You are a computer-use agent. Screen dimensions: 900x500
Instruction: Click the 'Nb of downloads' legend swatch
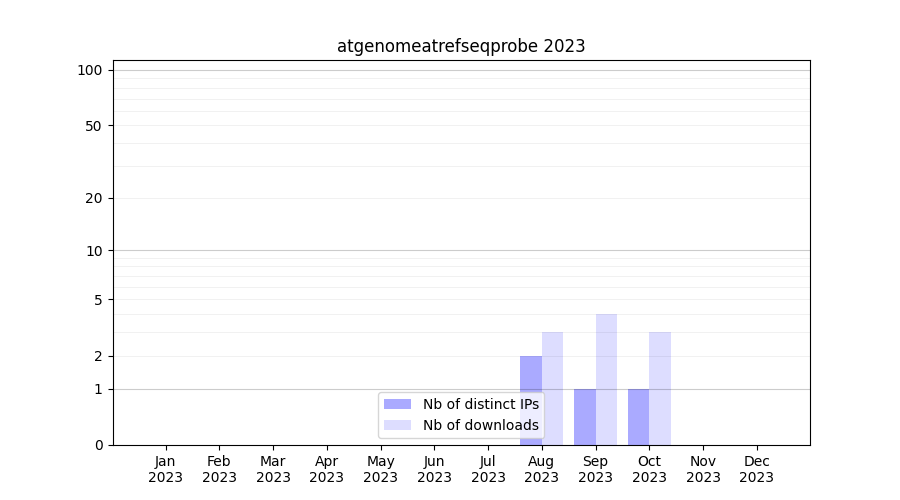tap(397, 425)
